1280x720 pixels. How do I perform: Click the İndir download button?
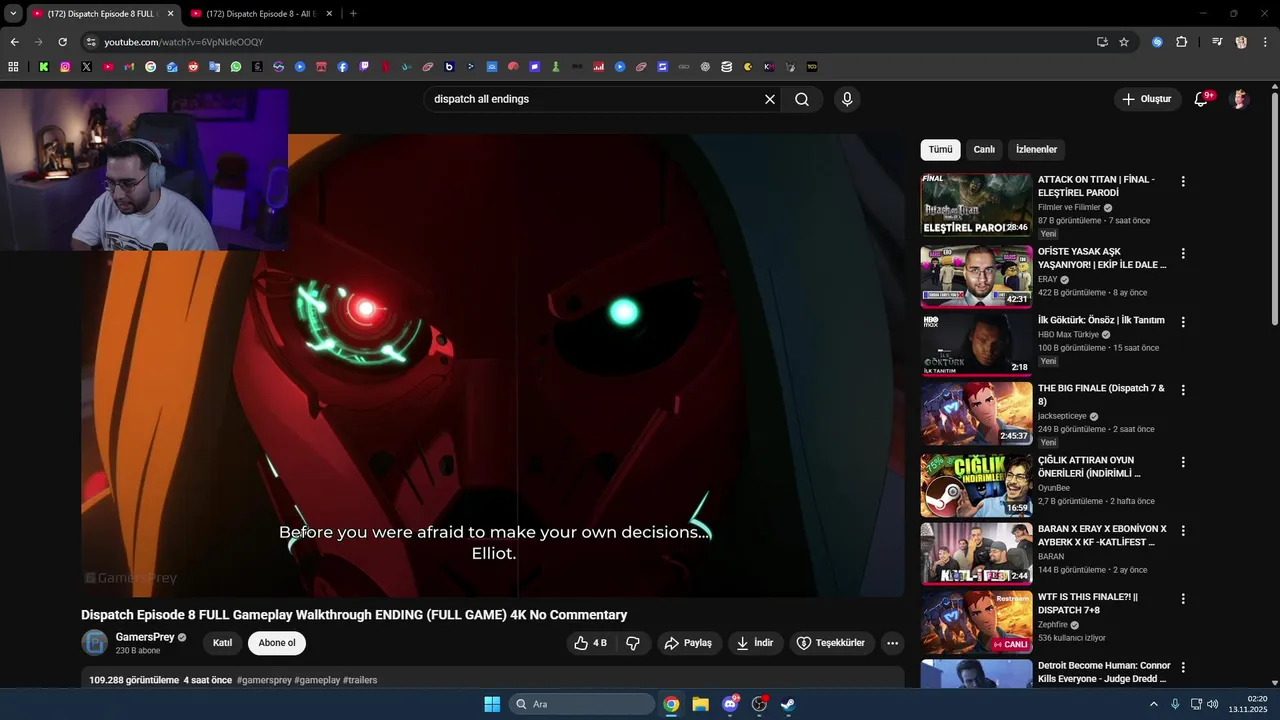[755, 643]
